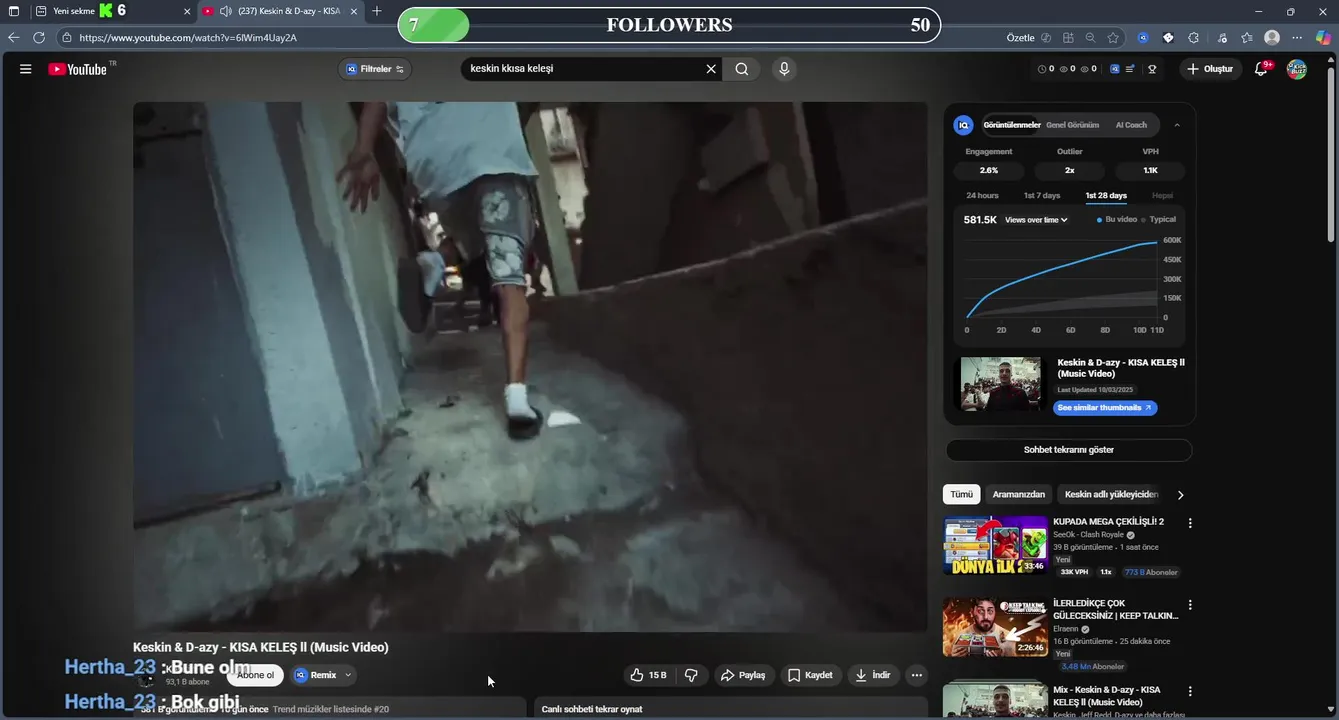Switch to the Görüntülenmeler tab
The image size is (1339, 720).
pos(1011,125)
